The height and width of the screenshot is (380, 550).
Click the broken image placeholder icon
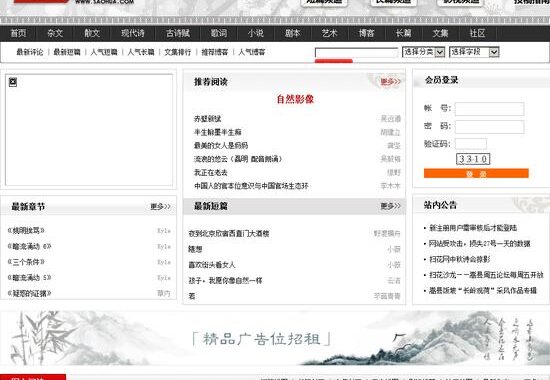pos(13,82)
